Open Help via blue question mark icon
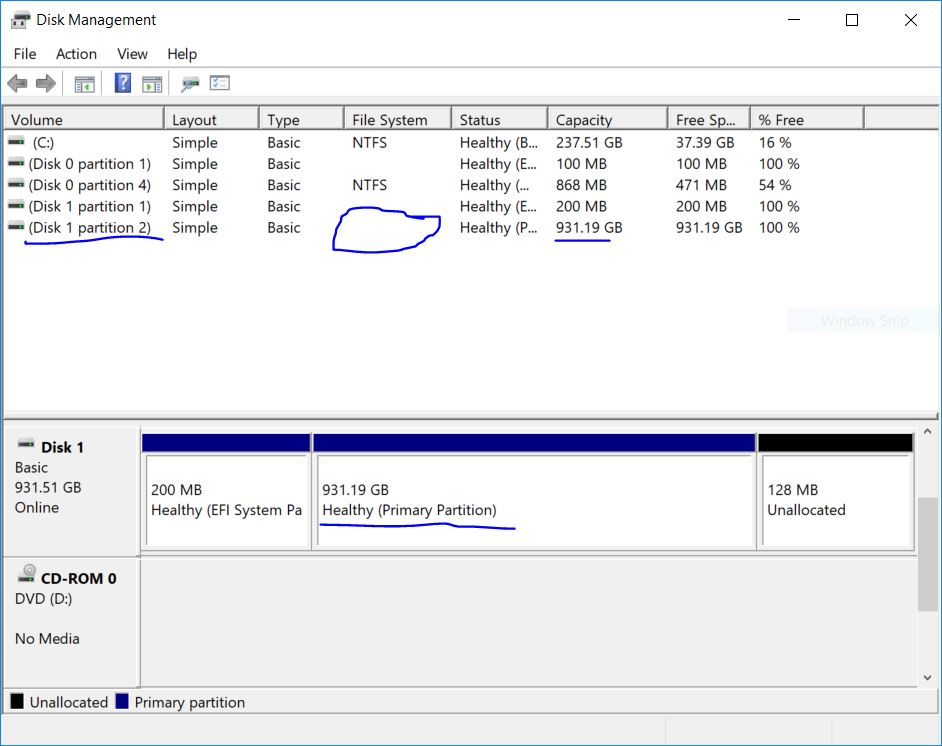Image resolution: width=942 pixels, height=746 pixels. click(123, 83)
